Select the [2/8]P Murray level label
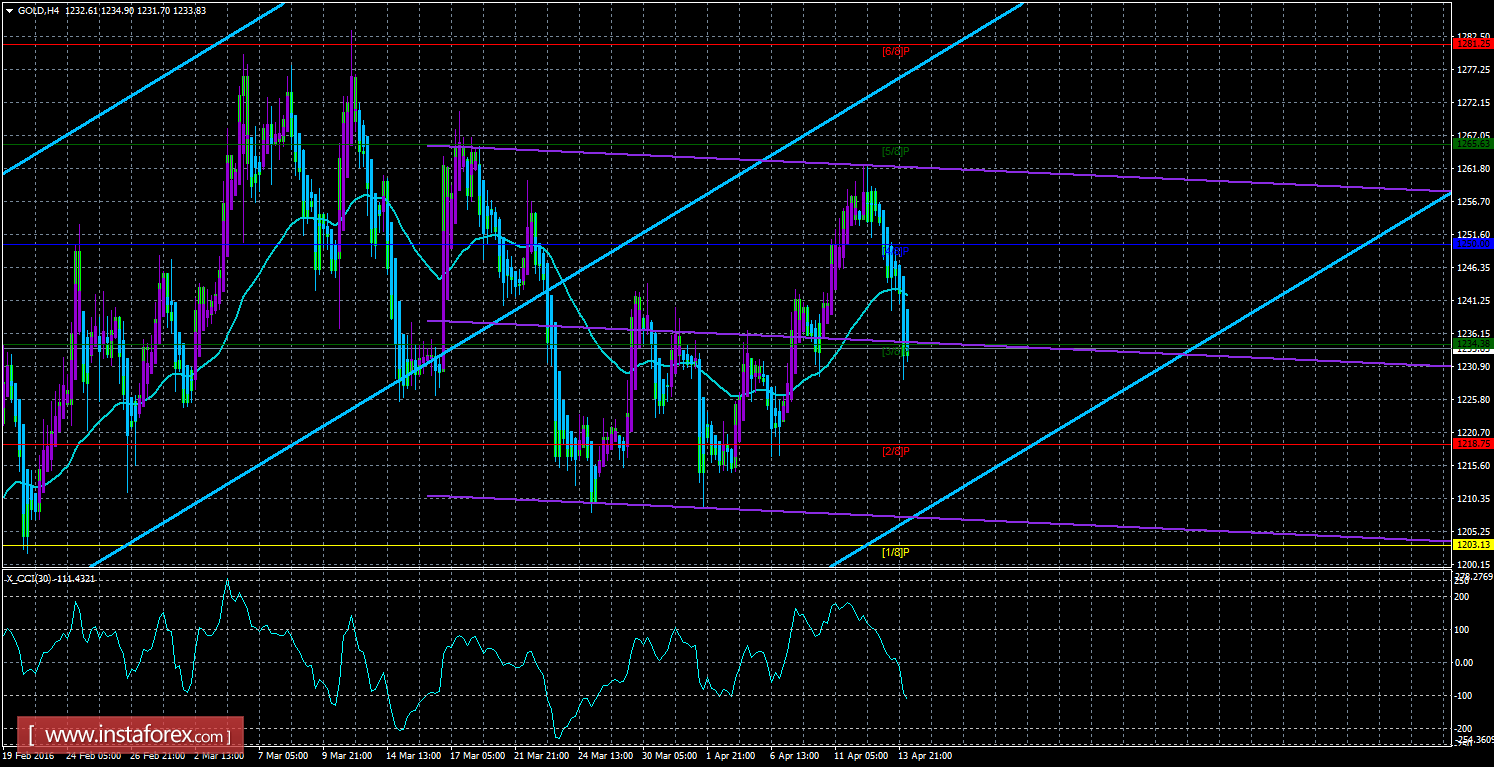 [895, 451]
